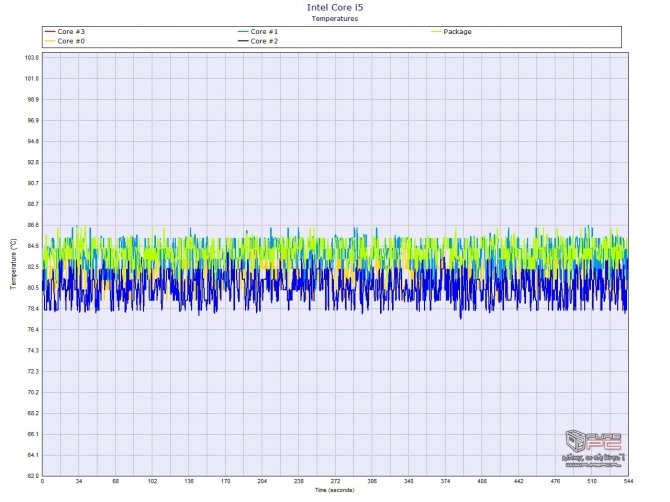
Task: Click the Core #3 red line swatch
Action: [50, 32]
